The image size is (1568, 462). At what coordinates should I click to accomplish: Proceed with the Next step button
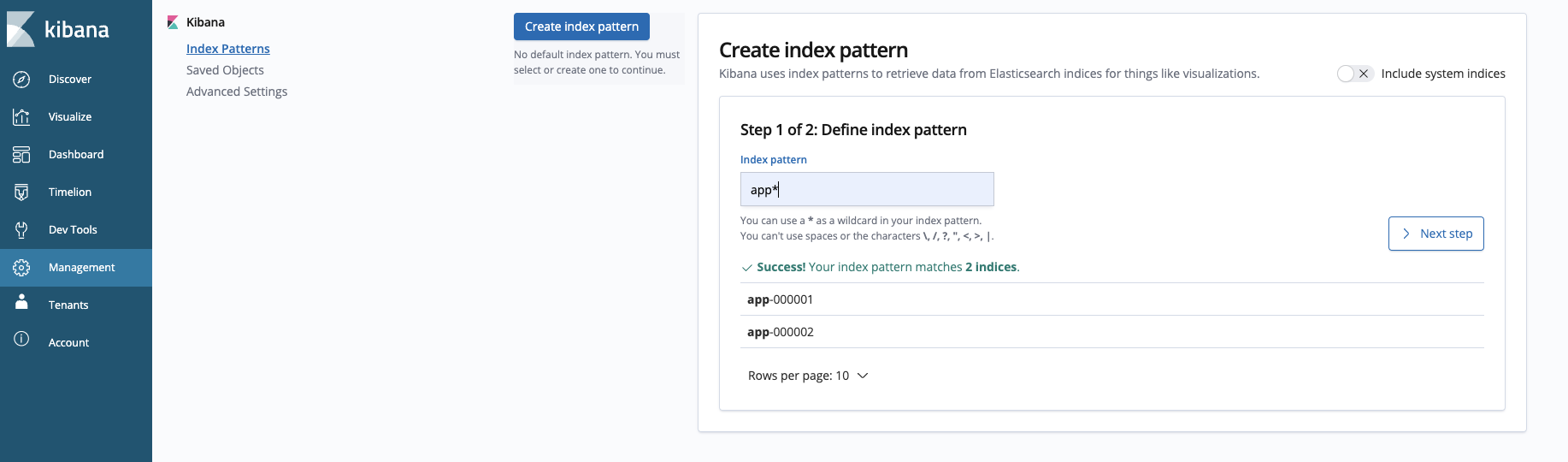coord(1435,234)
